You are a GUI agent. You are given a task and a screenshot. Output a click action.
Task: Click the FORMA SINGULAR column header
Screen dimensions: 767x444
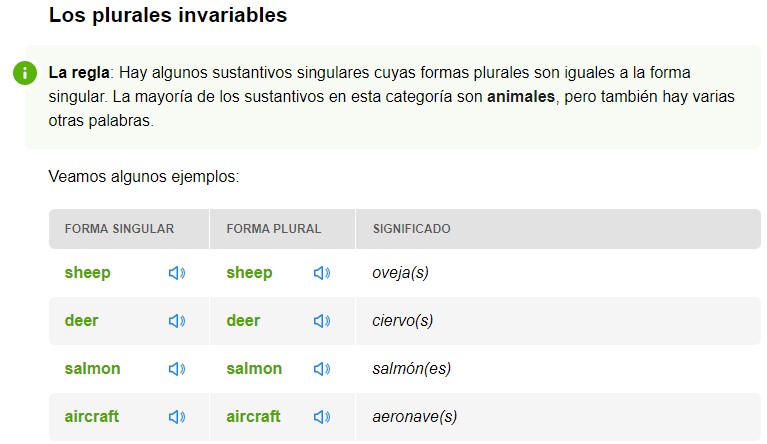(x=119, y=229)
